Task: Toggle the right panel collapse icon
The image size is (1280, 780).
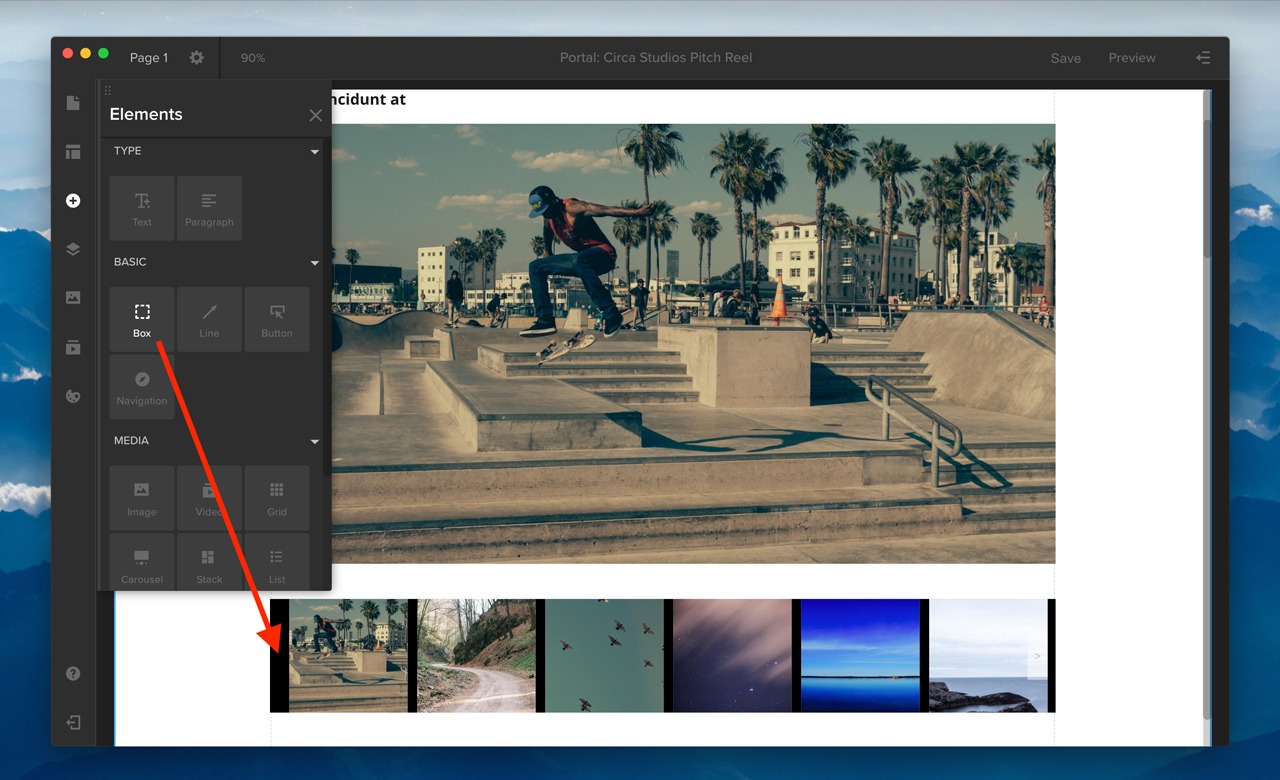Action: [x=1203, y=58]
